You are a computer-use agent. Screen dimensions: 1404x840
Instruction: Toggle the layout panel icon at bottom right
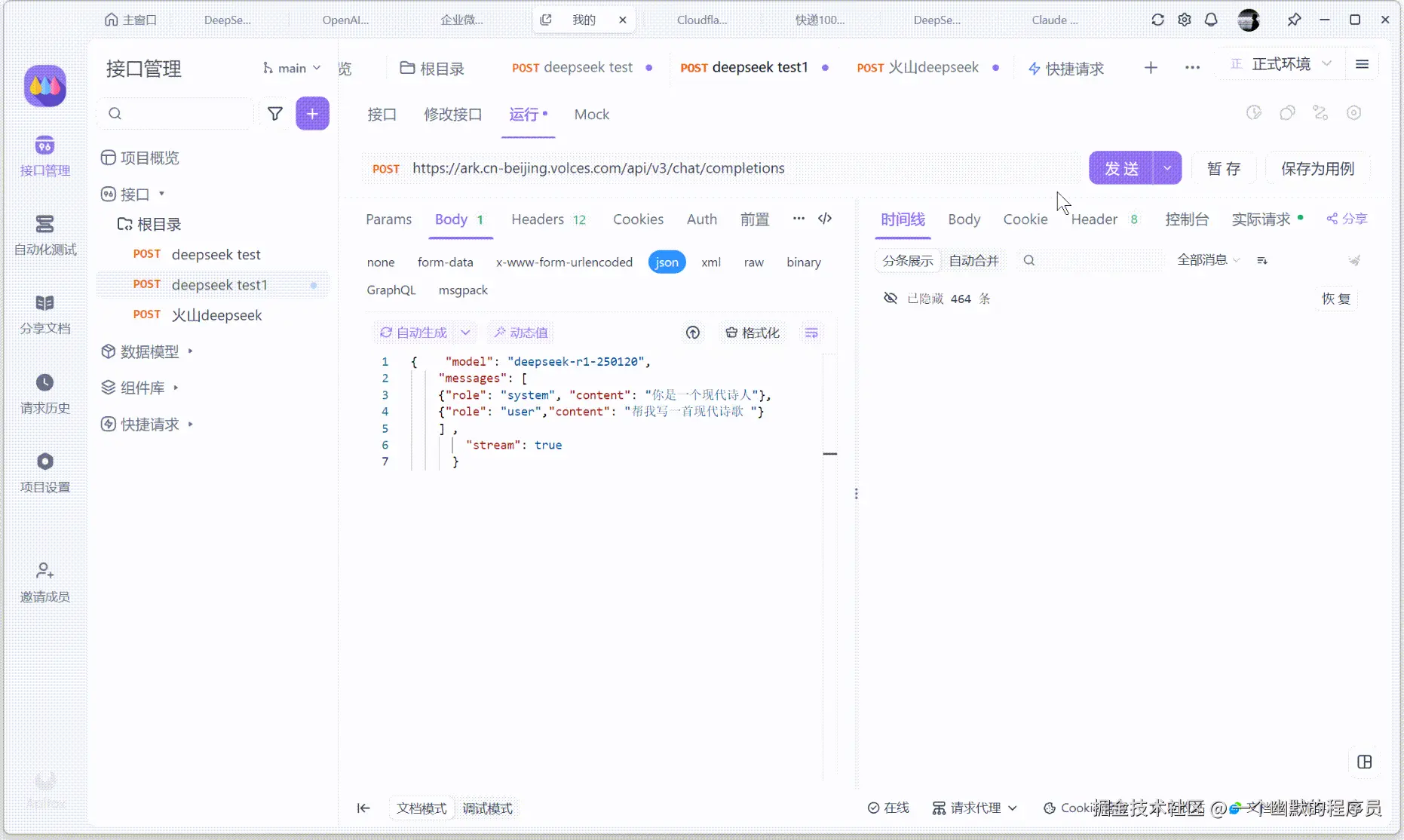pyautogui.click(x=1365, y=762)
